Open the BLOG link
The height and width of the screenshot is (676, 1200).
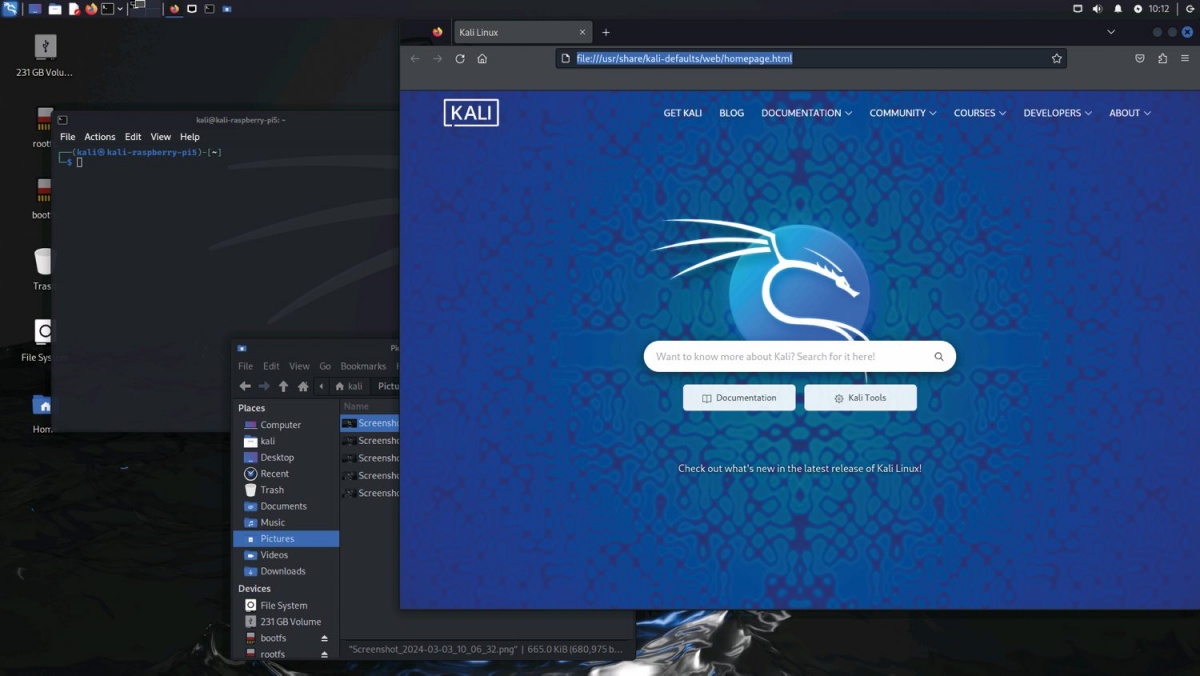tap(731, 113)
